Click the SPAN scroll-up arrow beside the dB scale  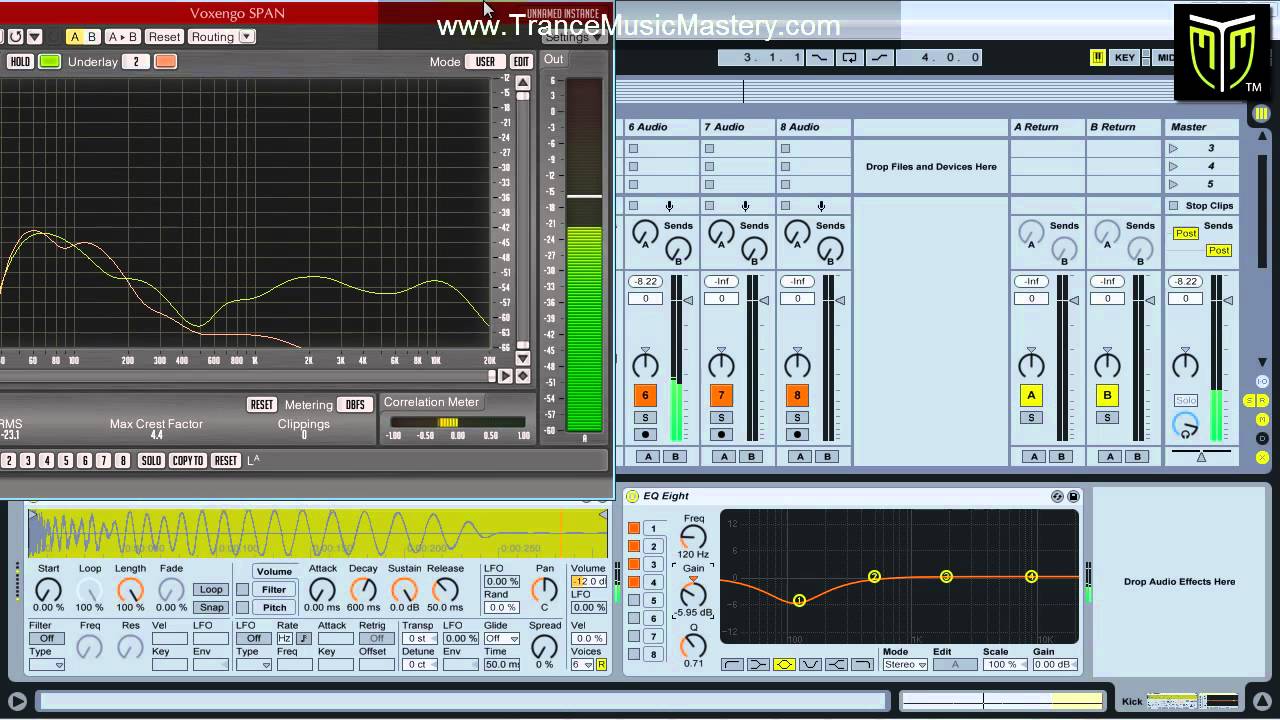coord(522,83)
